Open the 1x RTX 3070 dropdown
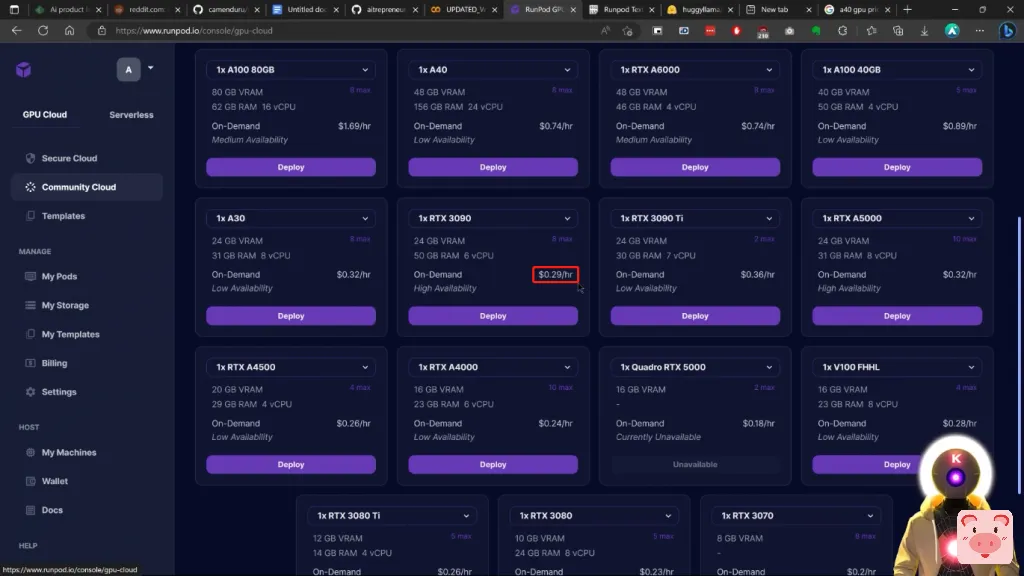 796,515
